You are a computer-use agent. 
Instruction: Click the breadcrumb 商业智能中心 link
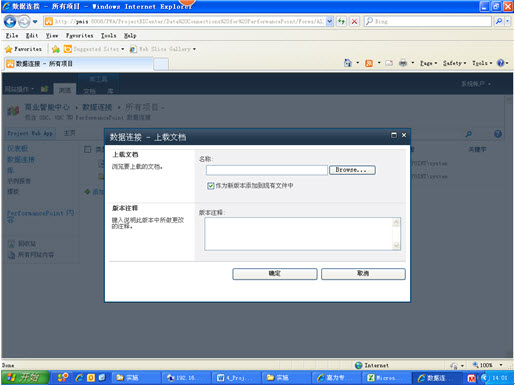click(47, 108)
